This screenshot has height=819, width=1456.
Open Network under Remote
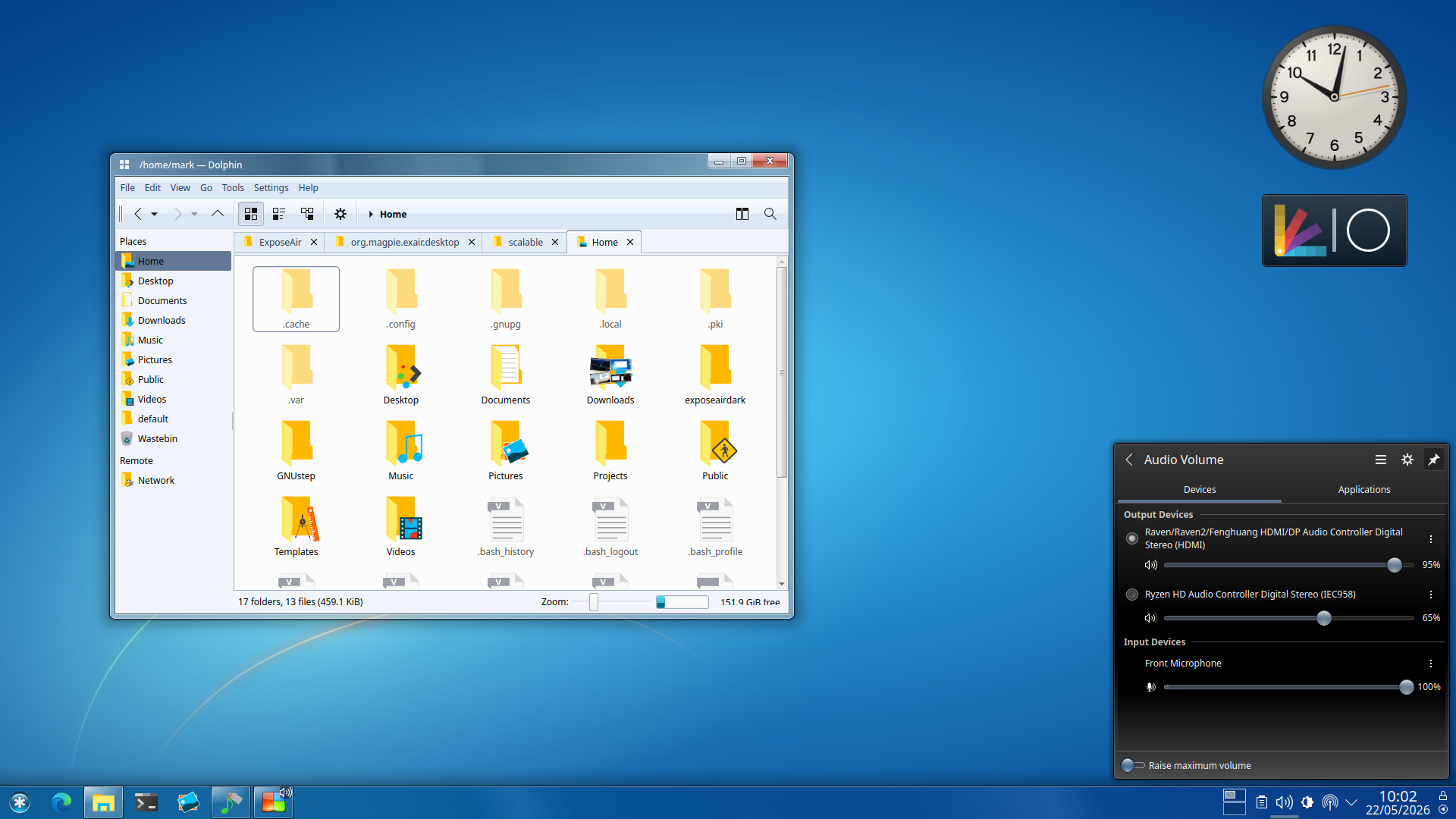[x=174, y=480]
